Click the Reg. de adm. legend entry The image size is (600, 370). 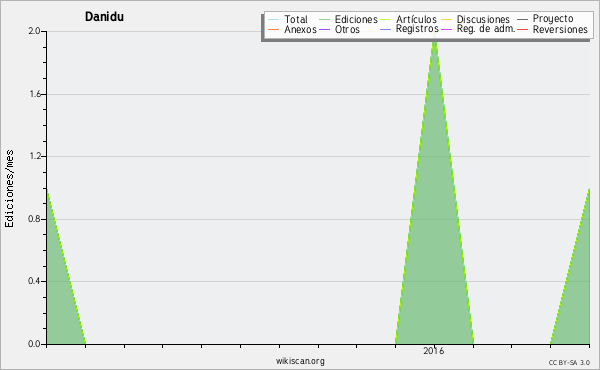coord(478,29)
